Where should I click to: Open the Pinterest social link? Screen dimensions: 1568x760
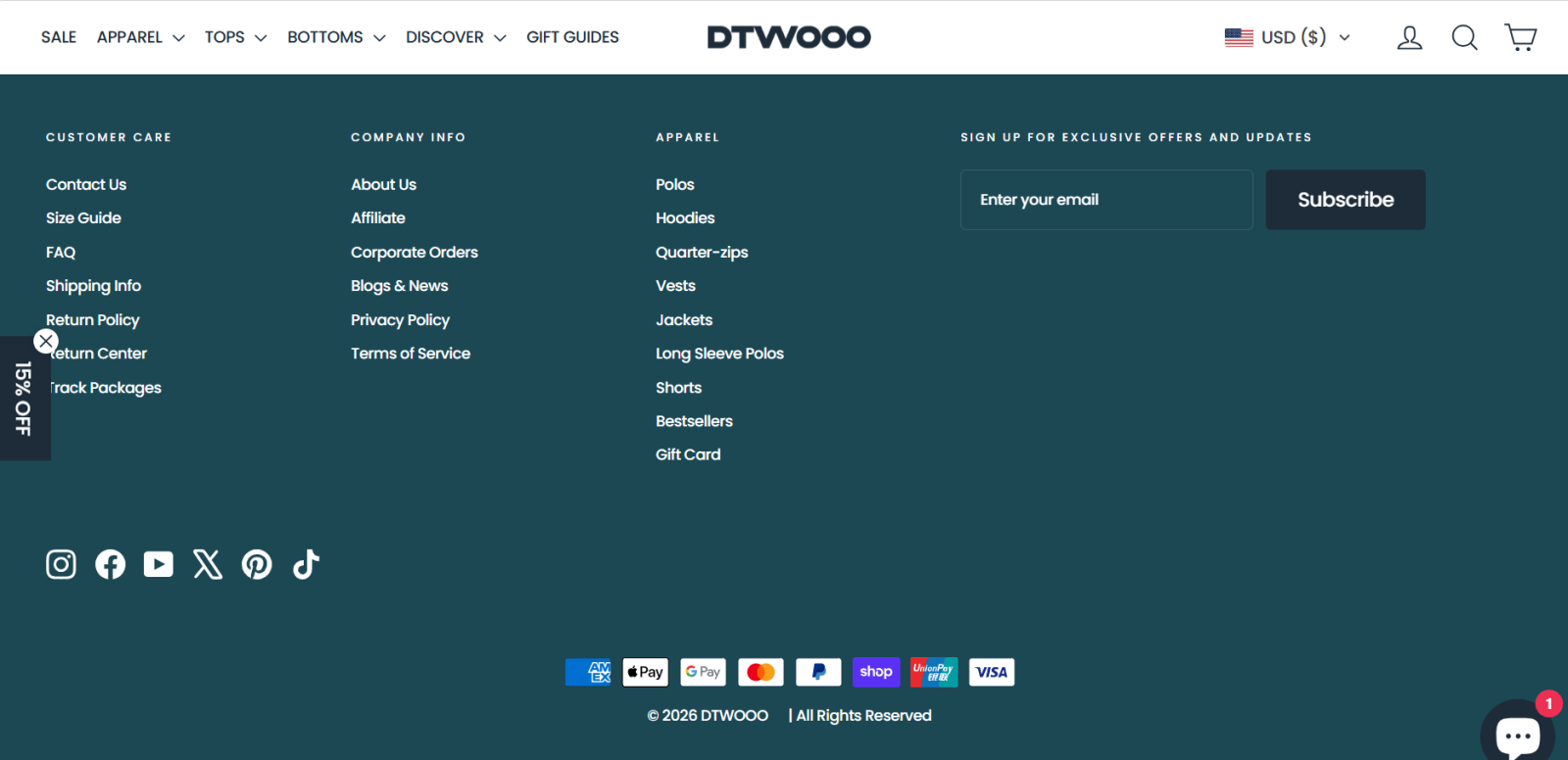pyautogui.click(x=257, y=564)
